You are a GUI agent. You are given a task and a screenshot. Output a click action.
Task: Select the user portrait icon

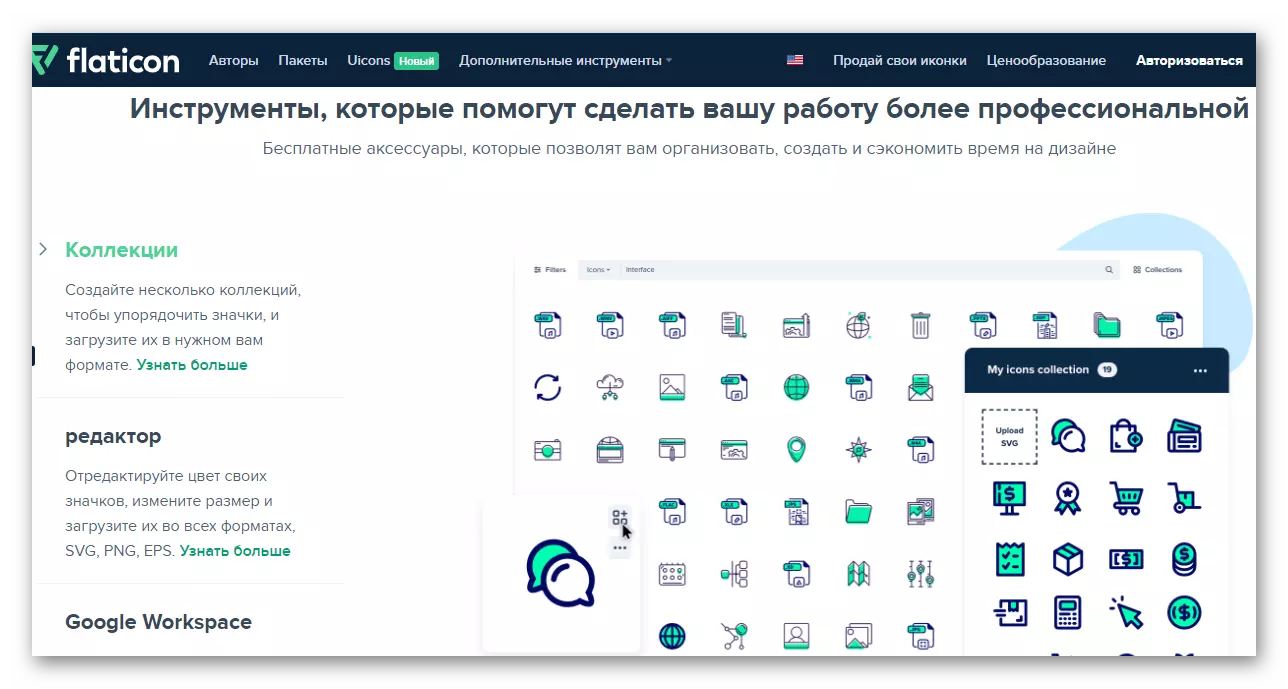click(796, 636)
